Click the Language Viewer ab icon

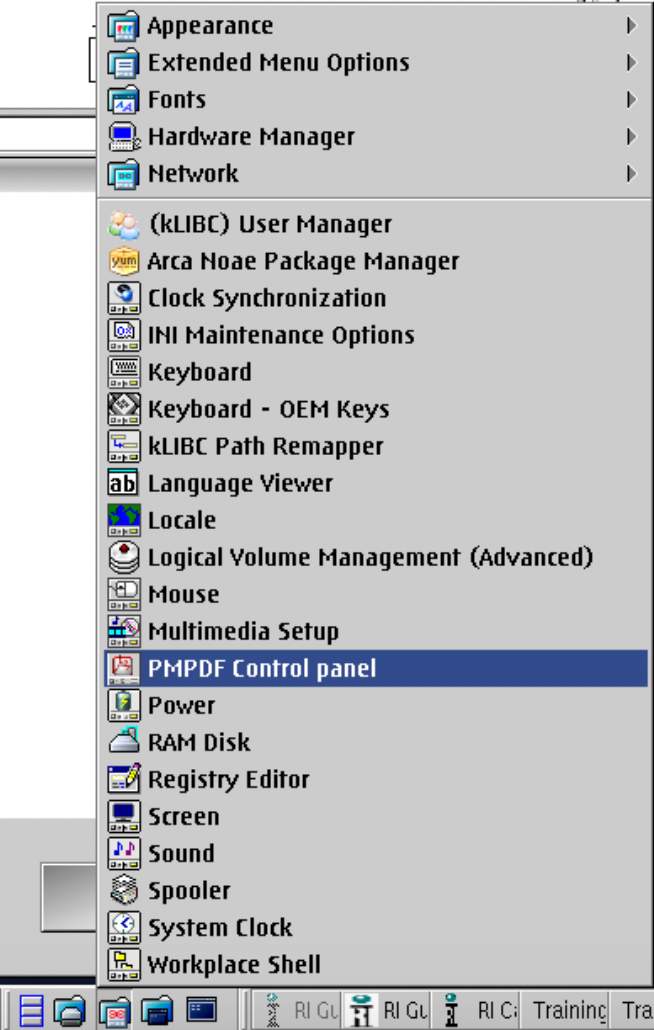pos(123,483)
